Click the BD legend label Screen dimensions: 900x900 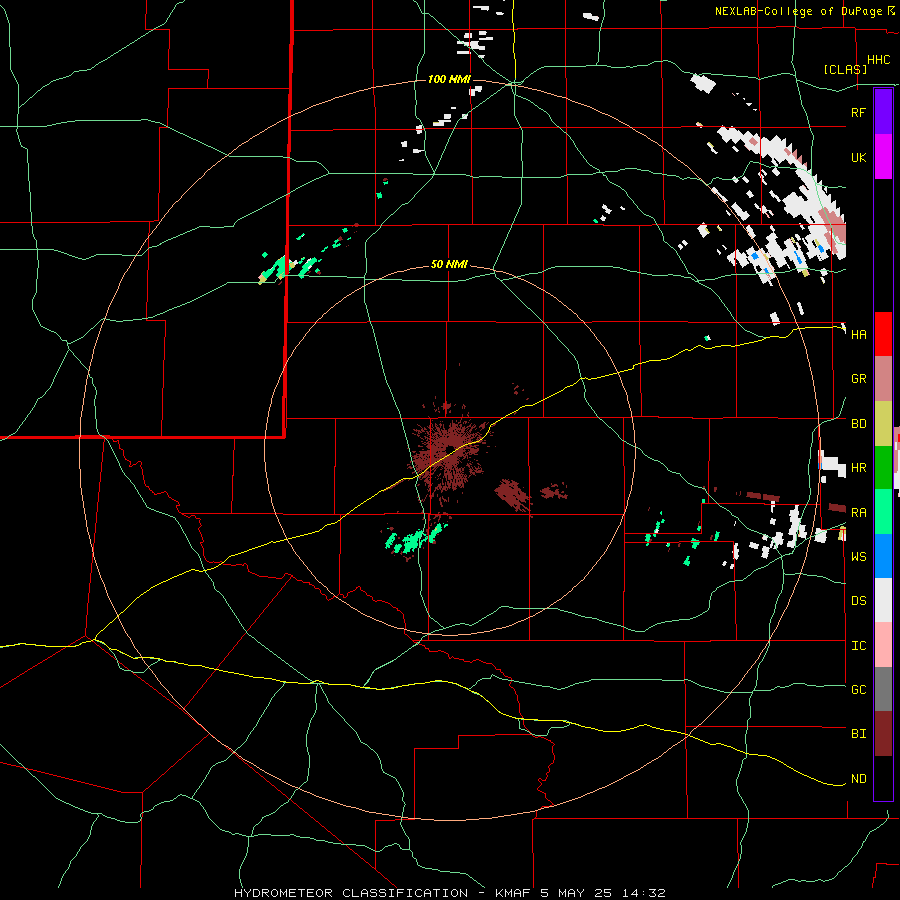(x=858, y=424)
